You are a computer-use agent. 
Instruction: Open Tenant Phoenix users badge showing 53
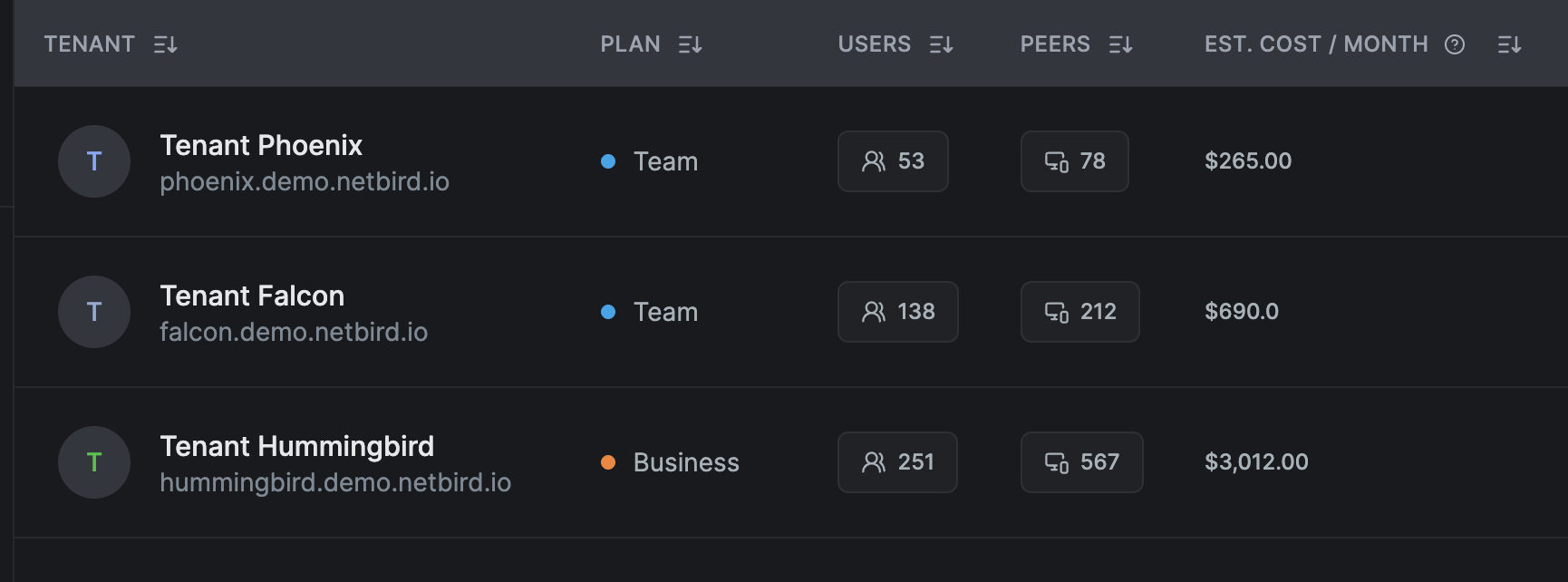coord(893,161)
